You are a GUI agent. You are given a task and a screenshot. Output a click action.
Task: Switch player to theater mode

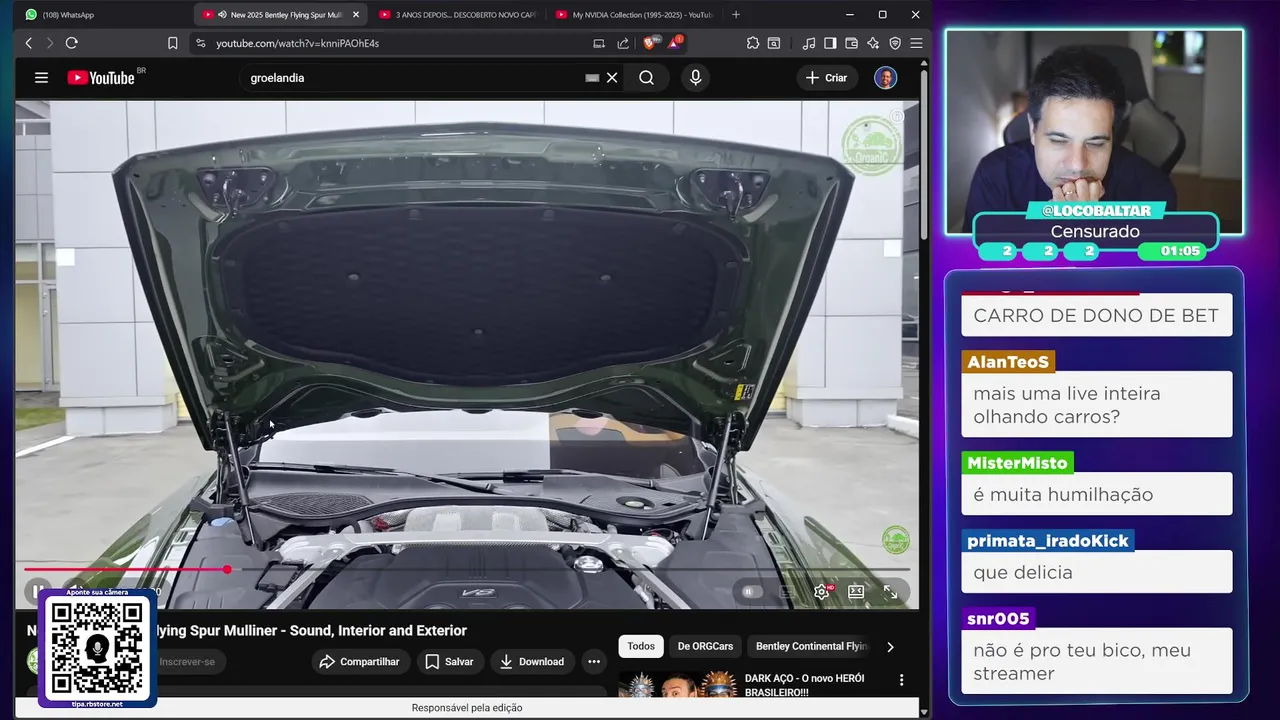pos(856,592)
